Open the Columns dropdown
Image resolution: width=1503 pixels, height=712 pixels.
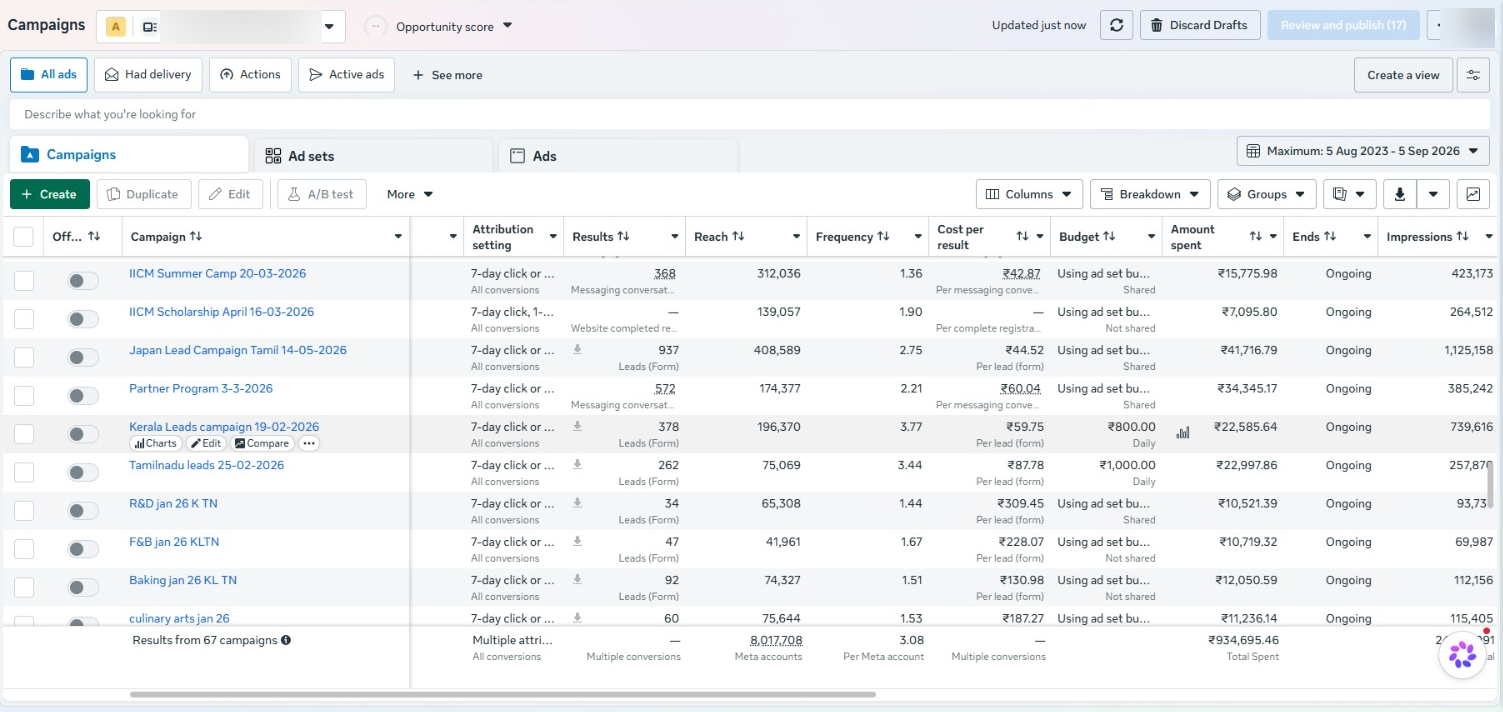pyautogui.click(x=1030, y=194)
